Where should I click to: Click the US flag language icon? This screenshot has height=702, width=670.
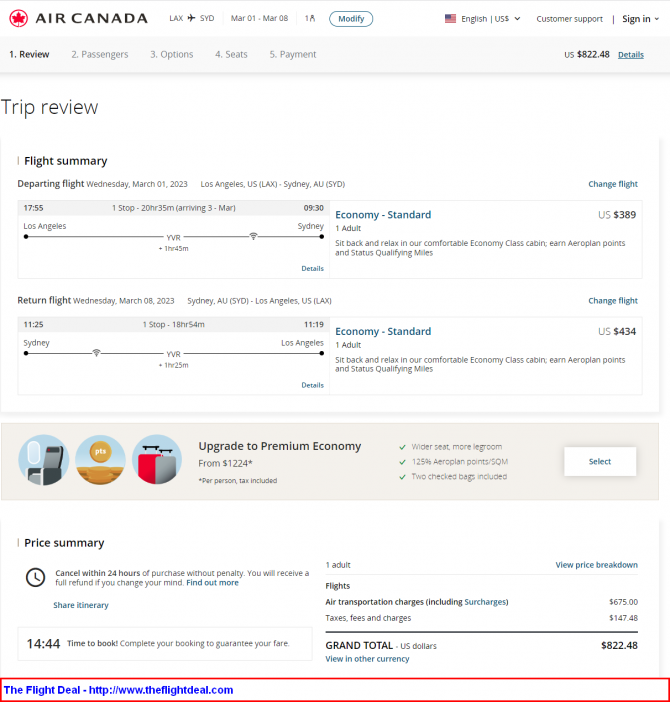click(450, 18)
